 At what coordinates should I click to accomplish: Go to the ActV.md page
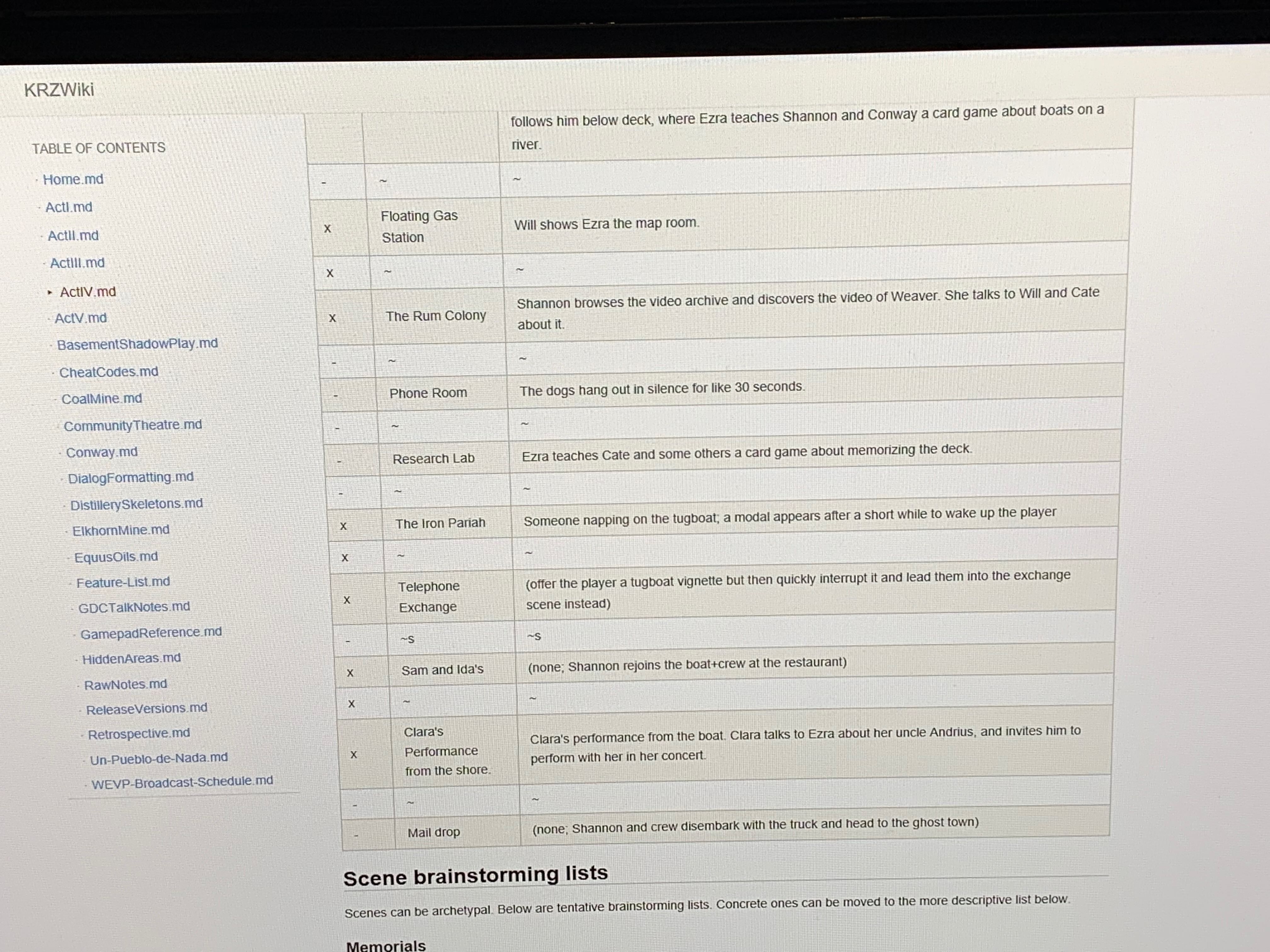(80, 318)
